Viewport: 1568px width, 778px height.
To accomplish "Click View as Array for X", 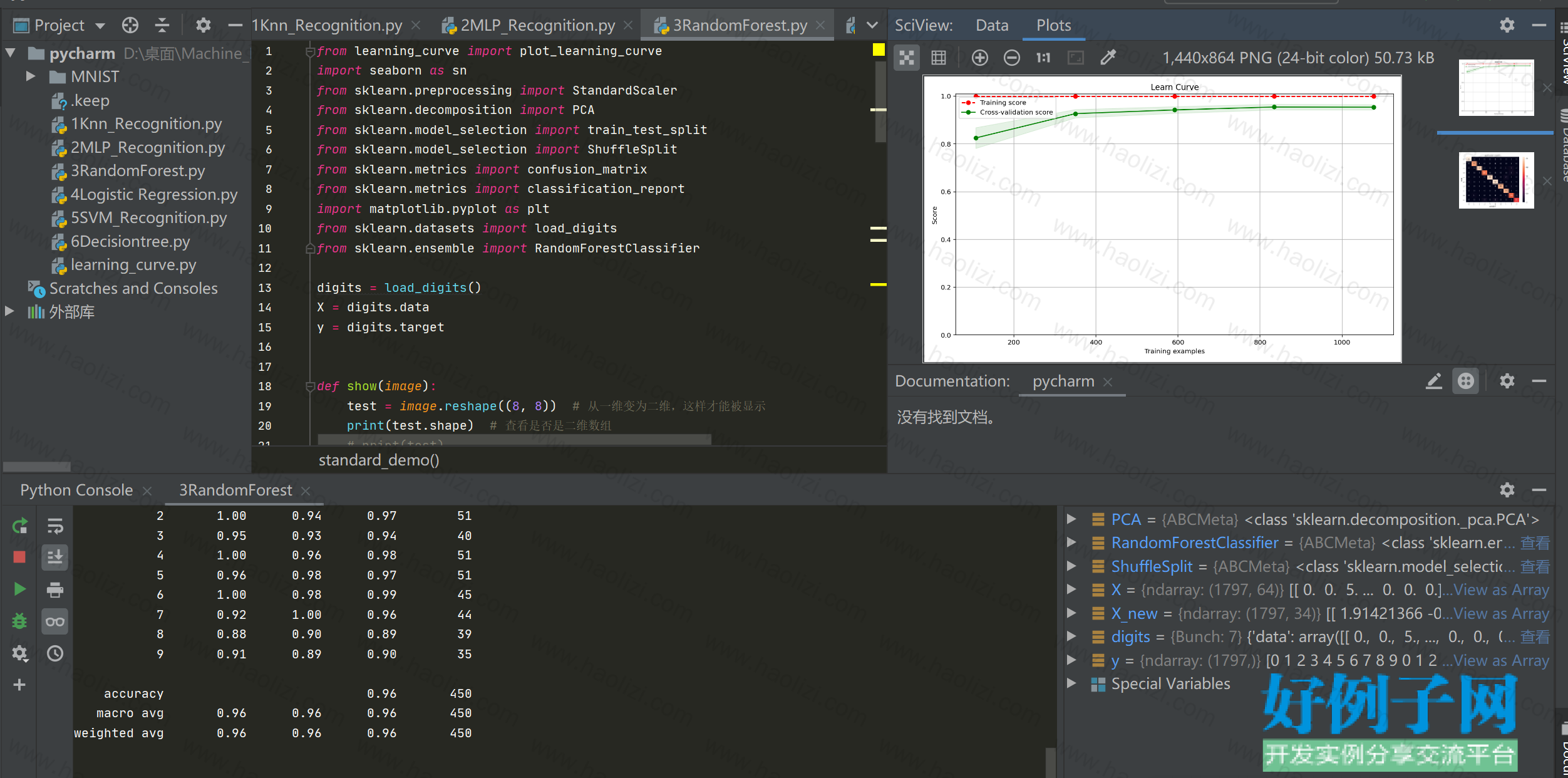I will pyautogui.click(x=1501, y=589).
